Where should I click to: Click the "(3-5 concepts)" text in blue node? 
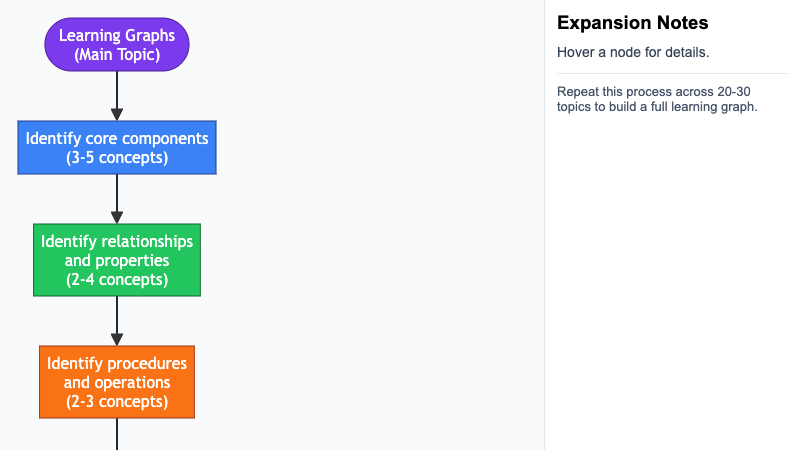coord(117,158)
